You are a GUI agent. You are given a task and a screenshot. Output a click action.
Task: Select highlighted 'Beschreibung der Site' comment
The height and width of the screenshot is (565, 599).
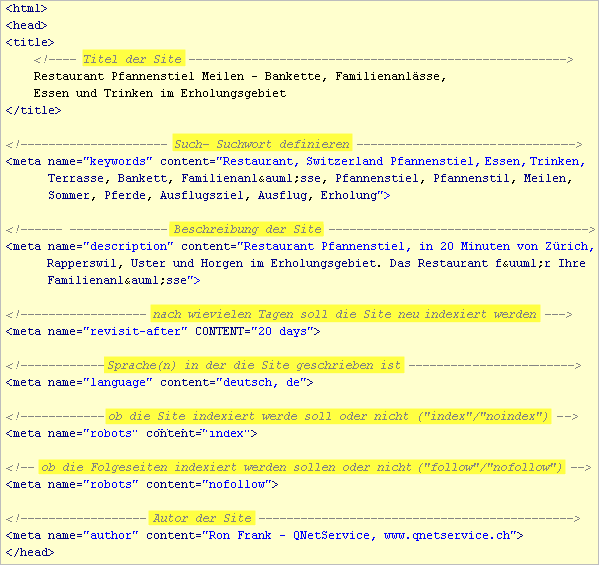point(247,229)
